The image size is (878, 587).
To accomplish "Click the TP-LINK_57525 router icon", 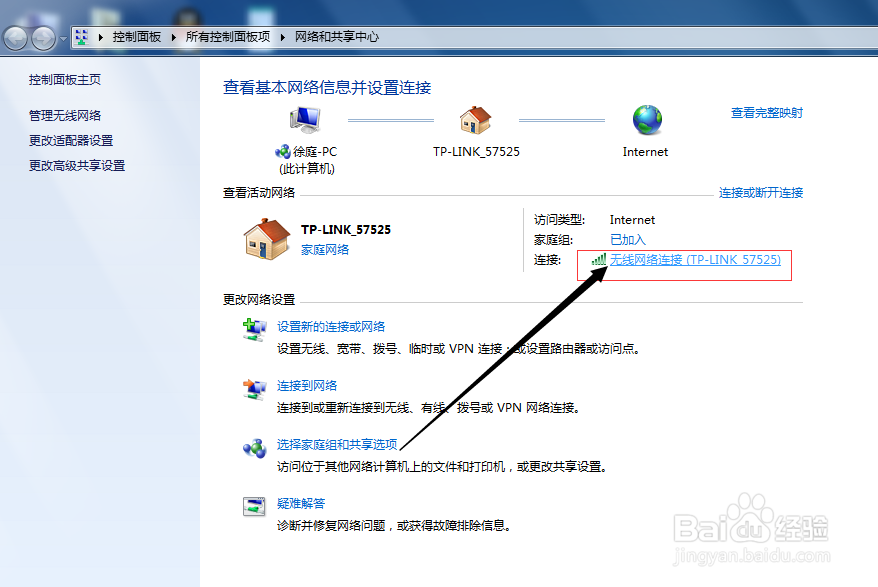I will tap(477, 118).
